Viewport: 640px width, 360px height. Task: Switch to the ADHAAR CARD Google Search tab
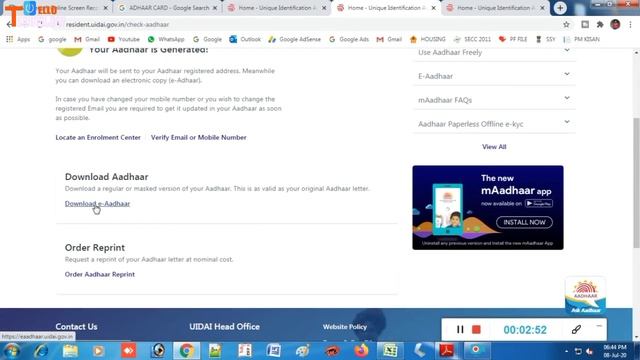[168, 8]
